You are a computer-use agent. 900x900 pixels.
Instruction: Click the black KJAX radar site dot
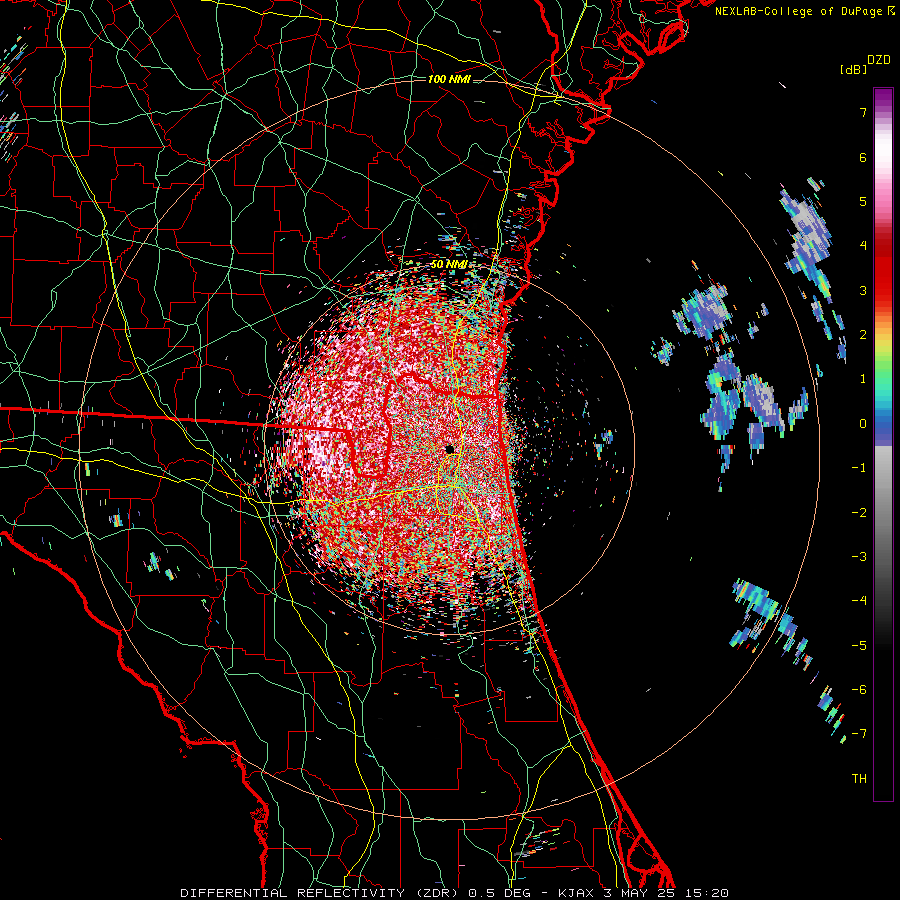[x=450, y=449]
